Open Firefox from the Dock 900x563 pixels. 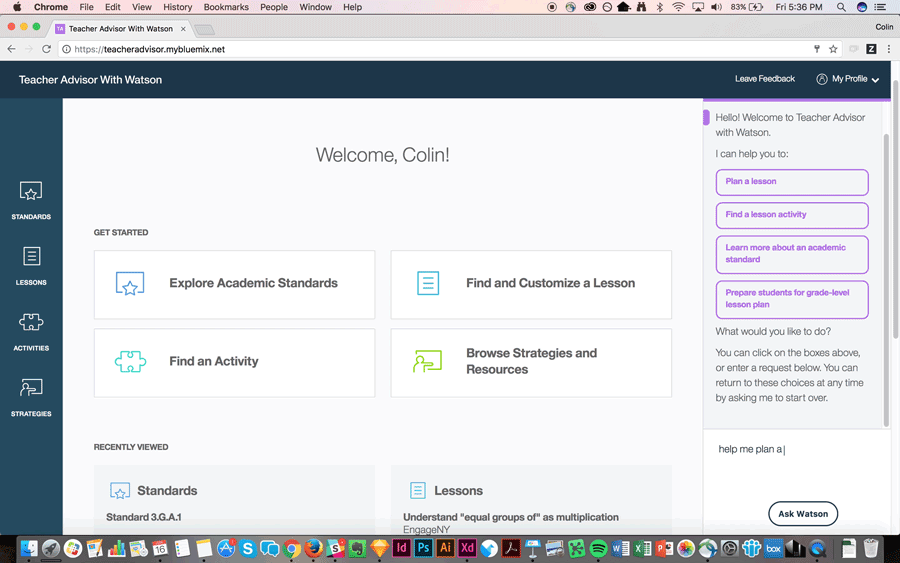point(313,549)
